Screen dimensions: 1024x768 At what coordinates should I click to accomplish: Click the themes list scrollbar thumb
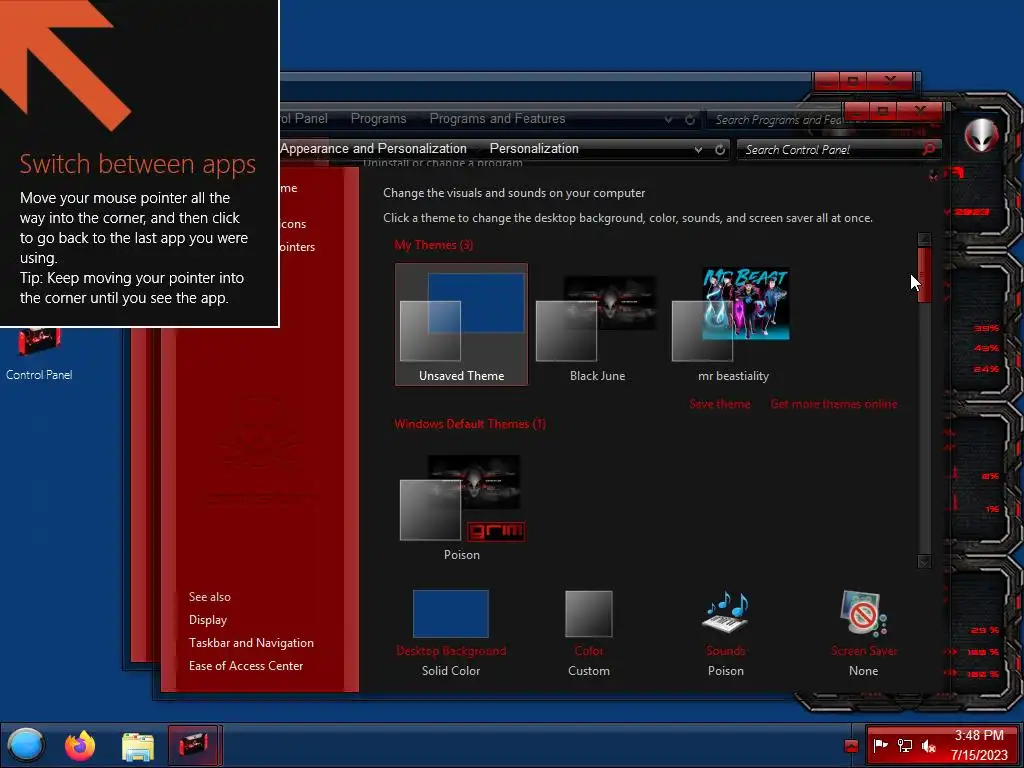(x=924, y=275)
